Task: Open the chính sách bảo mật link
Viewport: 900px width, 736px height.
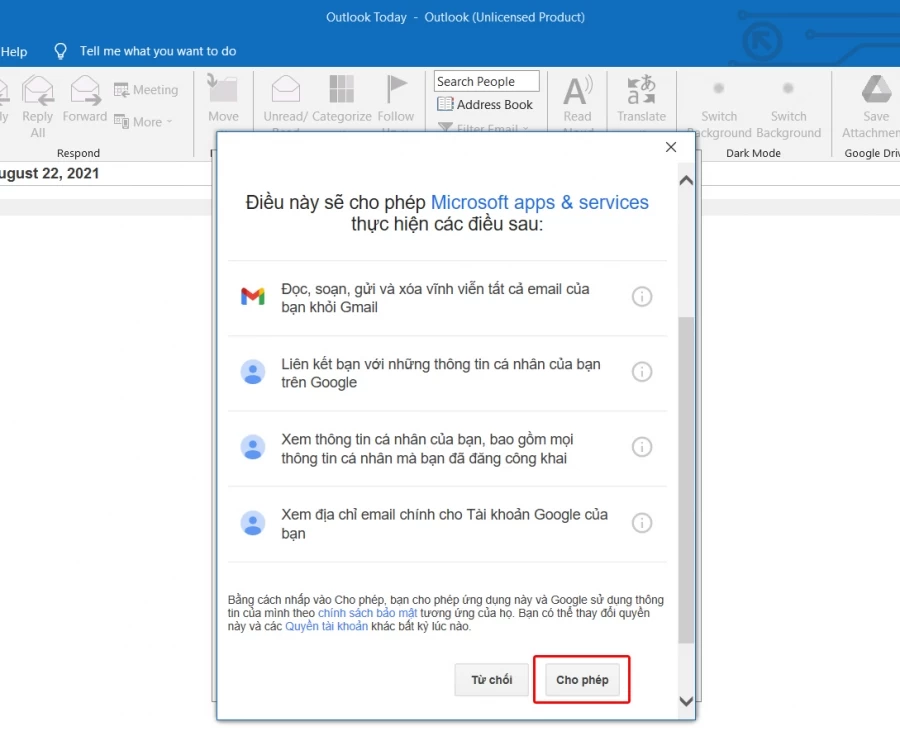Action: [367, 613]
